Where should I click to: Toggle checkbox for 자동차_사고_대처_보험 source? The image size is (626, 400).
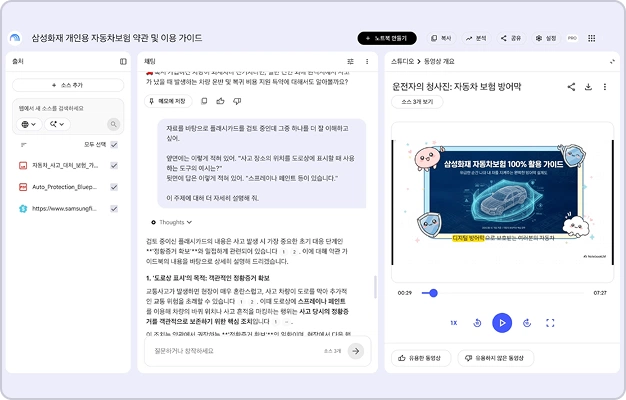tap(114, 165)
